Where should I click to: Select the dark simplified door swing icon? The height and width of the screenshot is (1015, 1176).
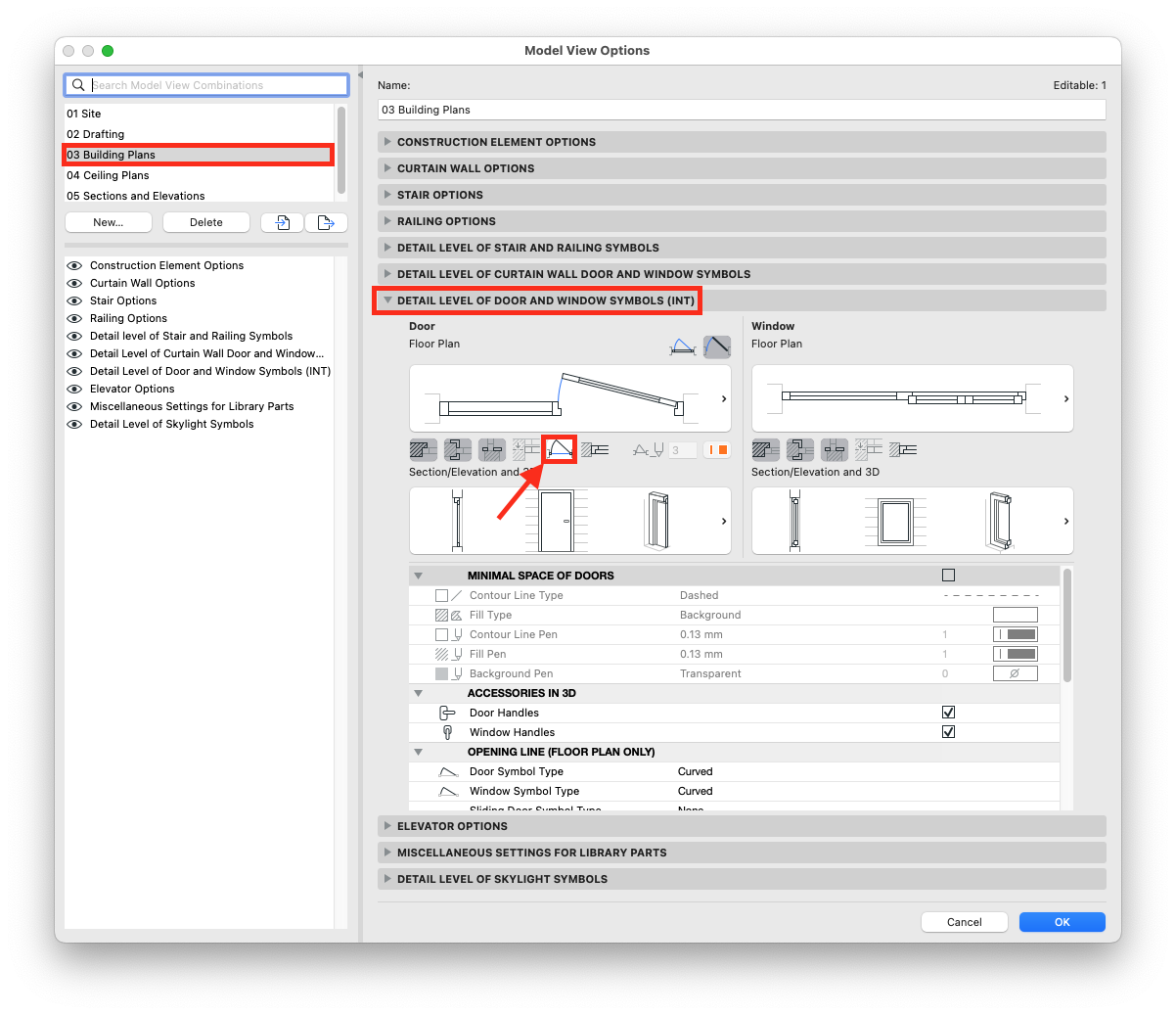[717, 346]
